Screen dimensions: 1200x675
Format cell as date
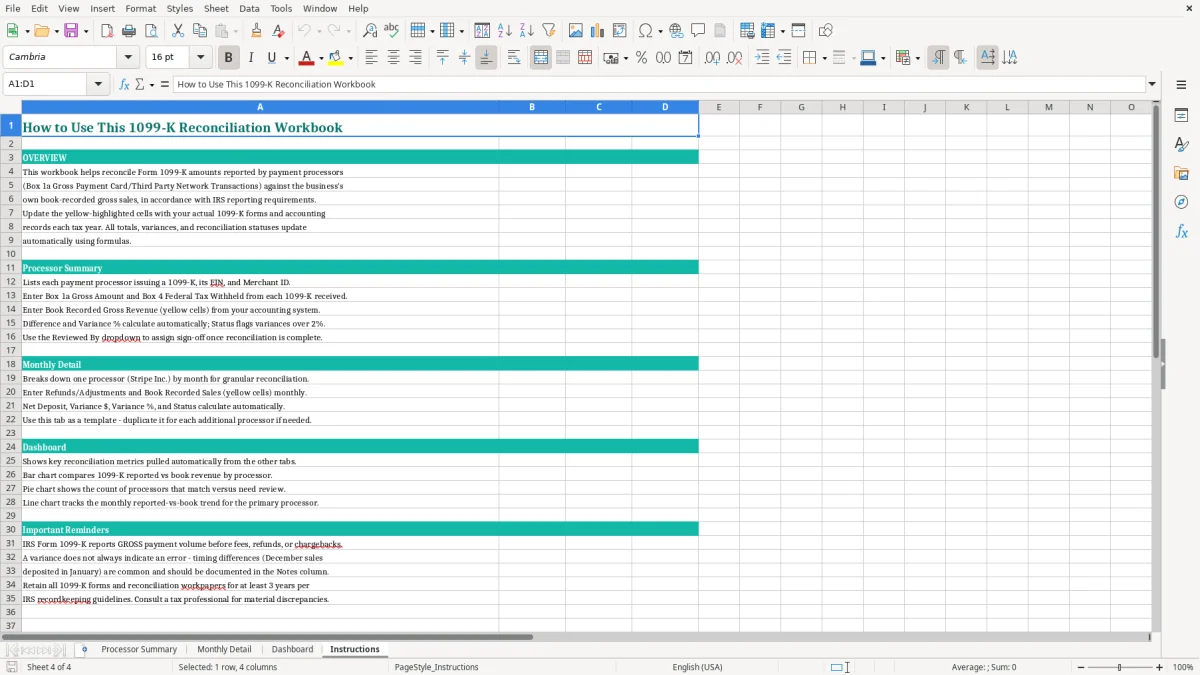[685, 58]
